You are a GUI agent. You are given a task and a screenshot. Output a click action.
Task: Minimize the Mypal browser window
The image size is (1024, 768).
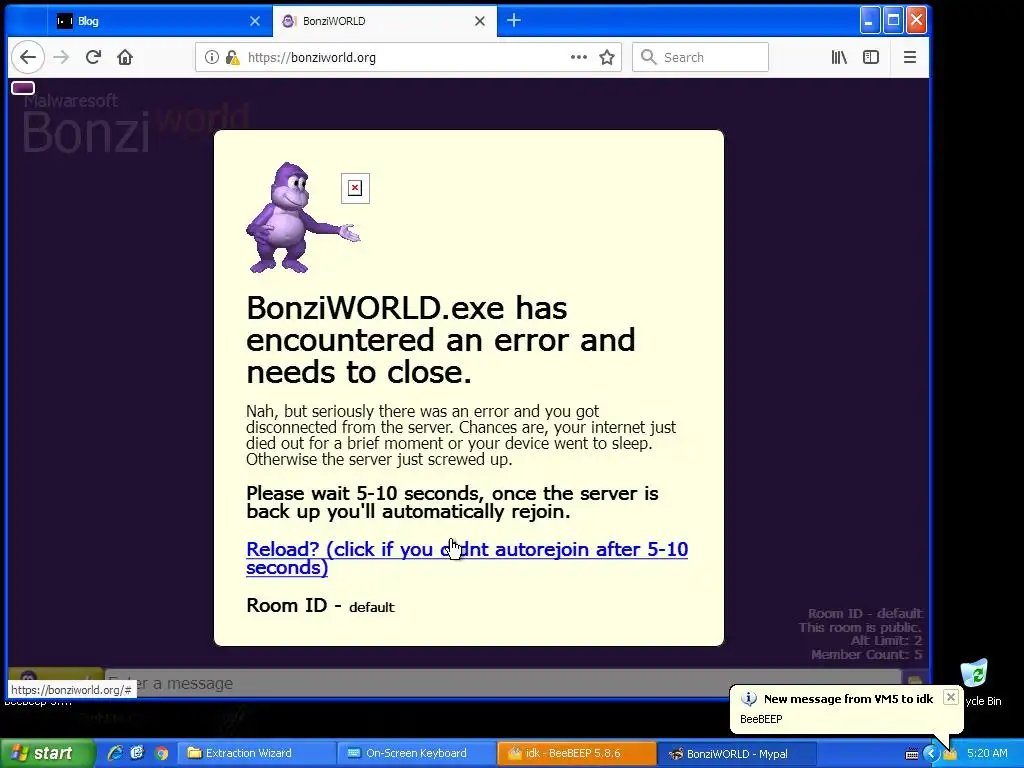pyautogui.click(x=869, y=20)
